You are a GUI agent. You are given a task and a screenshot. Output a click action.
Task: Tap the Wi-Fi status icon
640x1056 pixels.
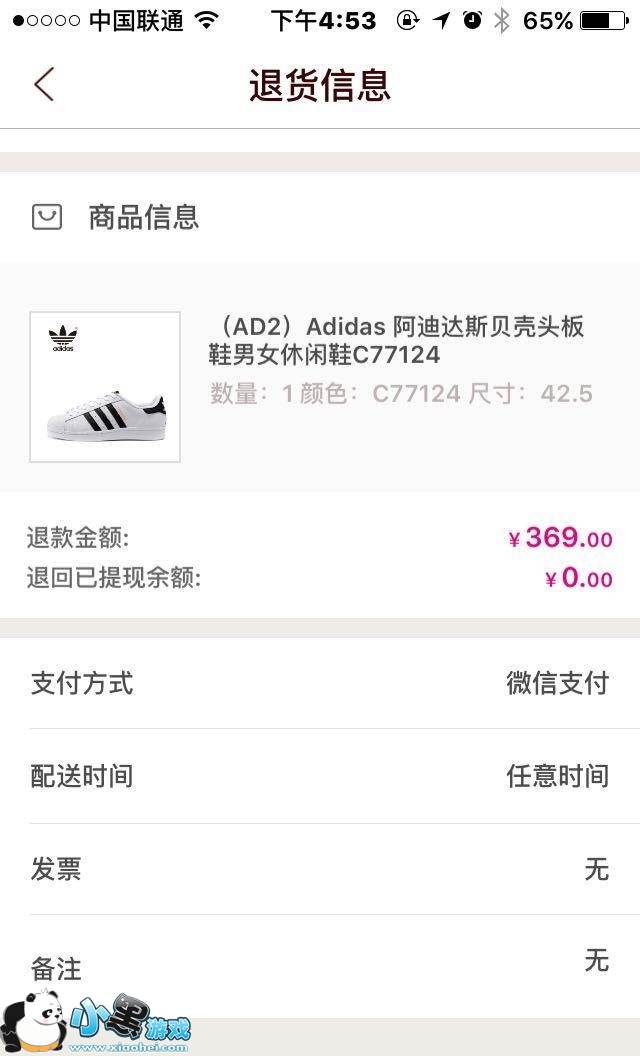coord(207,20)
